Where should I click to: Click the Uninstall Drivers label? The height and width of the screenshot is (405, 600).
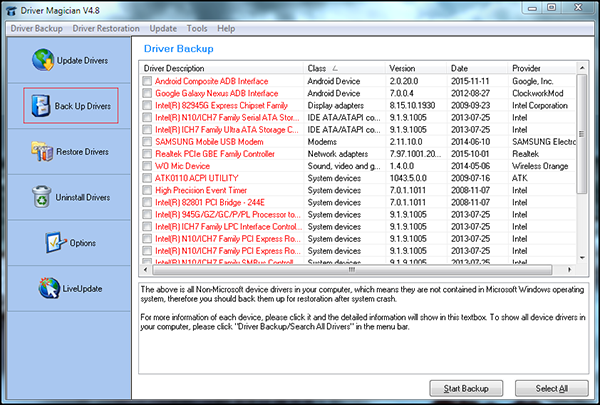coord(83,197)
